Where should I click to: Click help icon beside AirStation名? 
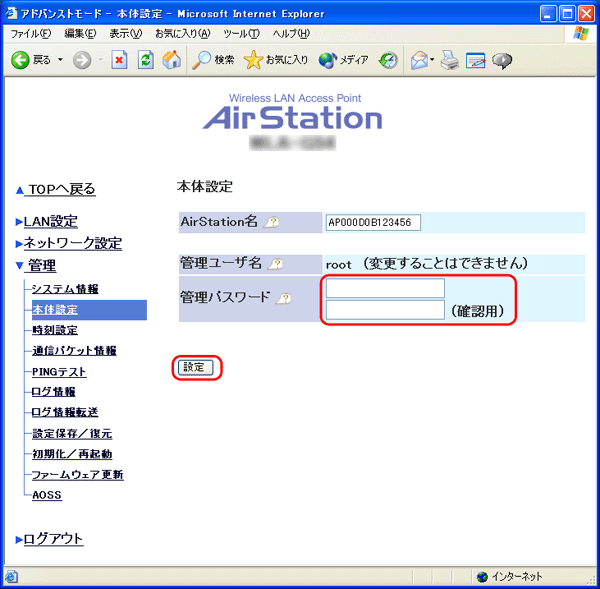(x=271, y=222)
